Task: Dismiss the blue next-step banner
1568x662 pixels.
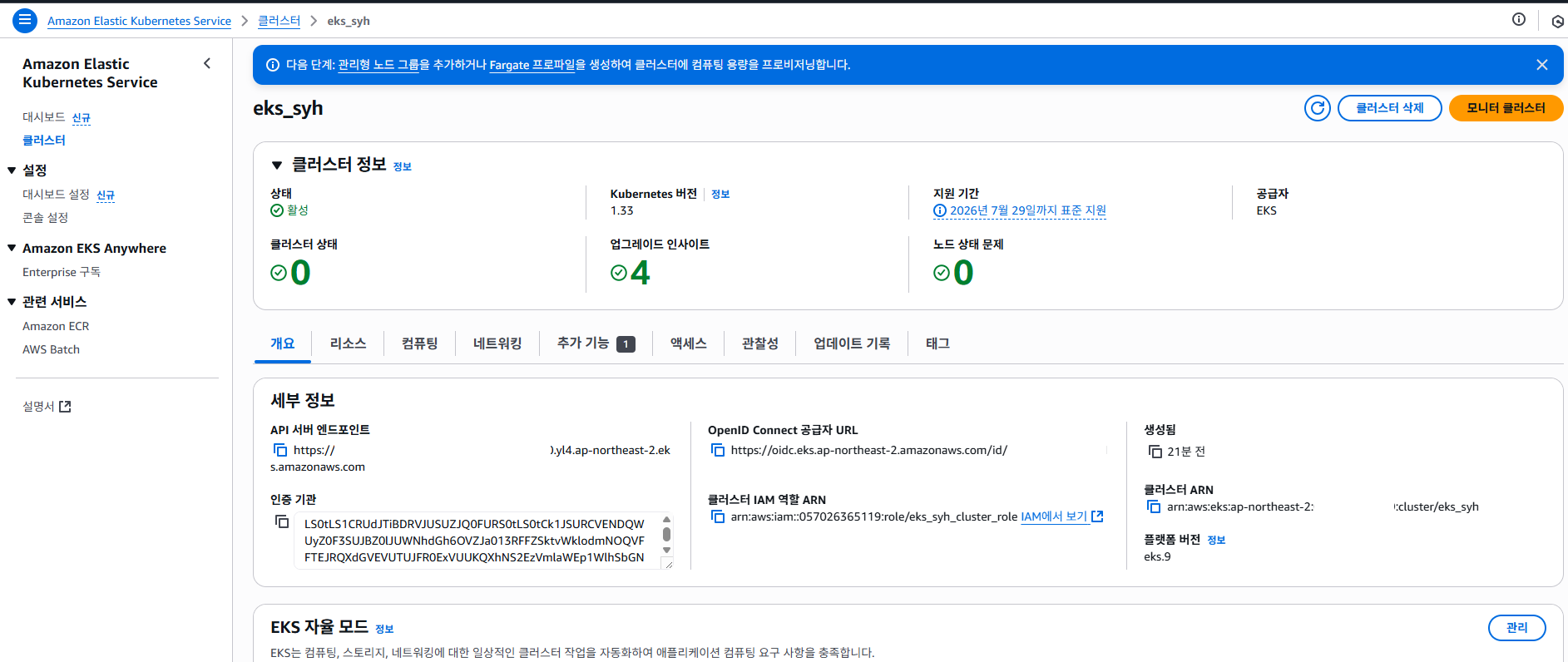Action: [1542, 65]
